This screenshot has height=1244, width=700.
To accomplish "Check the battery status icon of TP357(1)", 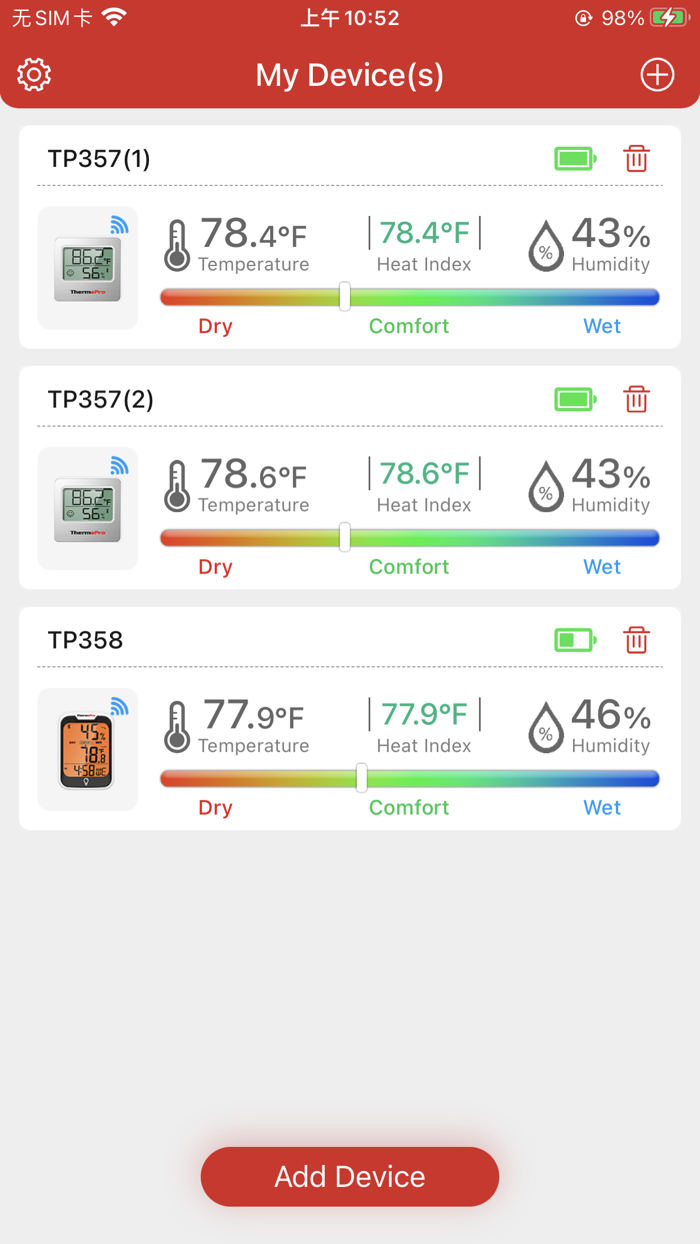I will pyautogui.click(x=575, y=158).
